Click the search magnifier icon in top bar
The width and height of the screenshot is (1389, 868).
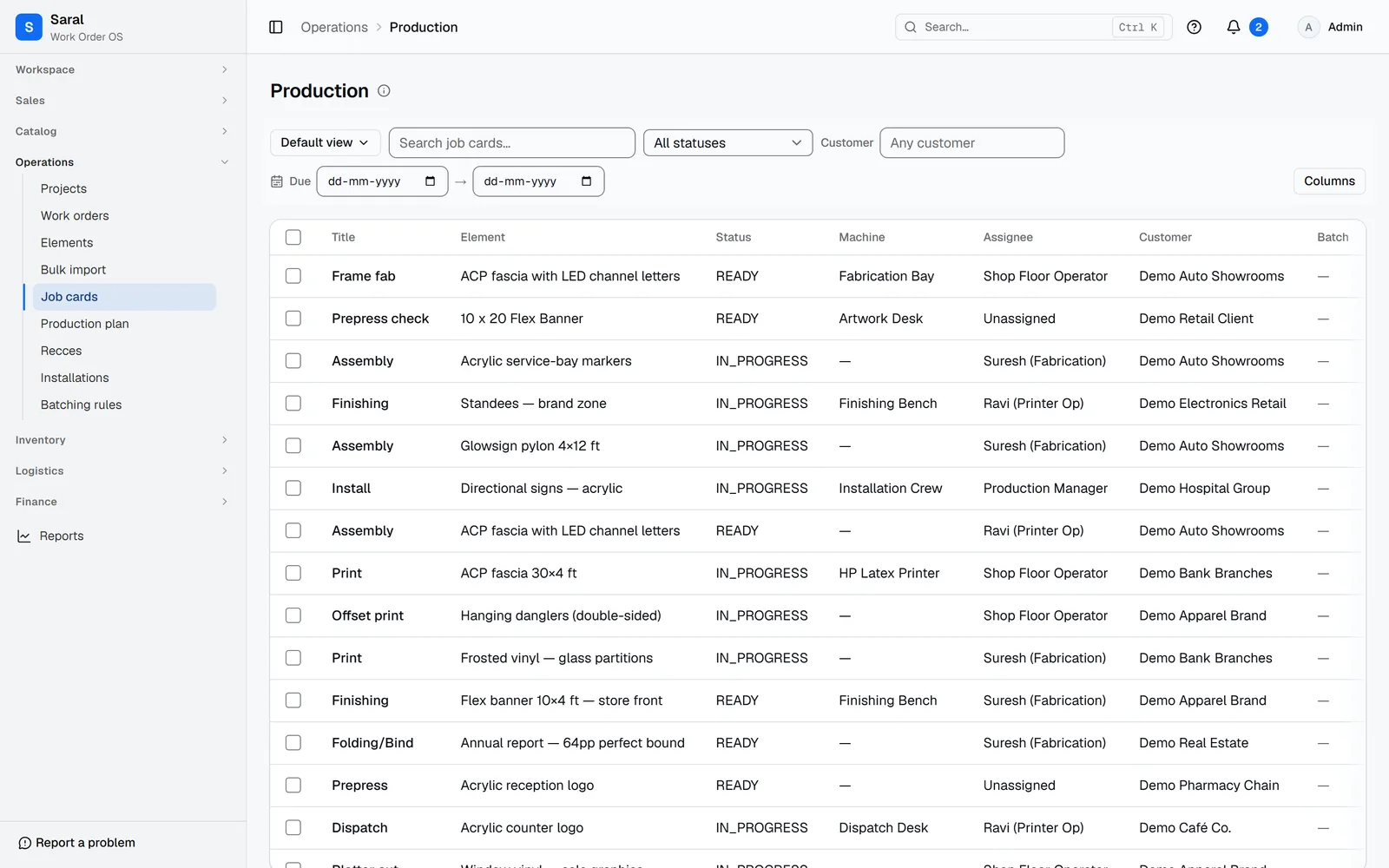911,27
